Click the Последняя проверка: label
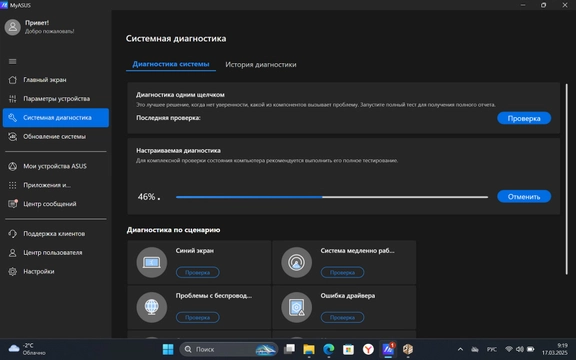This screenshot has width=576, height=360. pos(168,118)
